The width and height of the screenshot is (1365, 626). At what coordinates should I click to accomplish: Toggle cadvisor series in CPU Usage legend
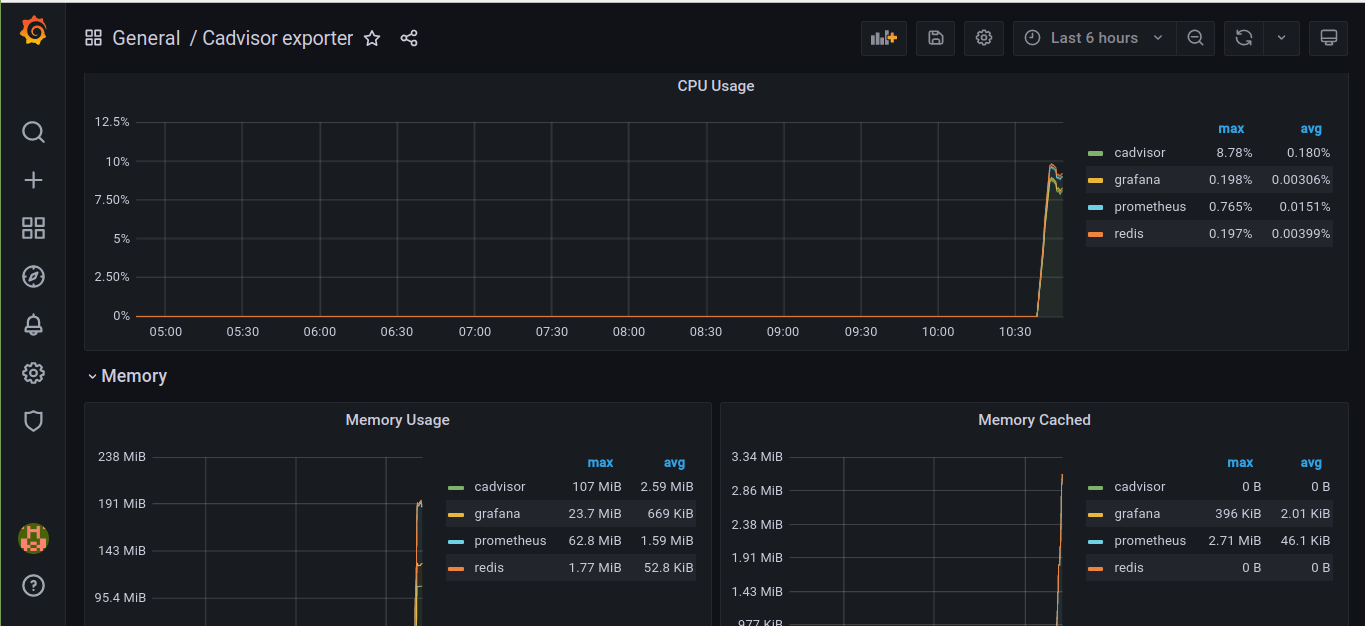point(1140,153)
